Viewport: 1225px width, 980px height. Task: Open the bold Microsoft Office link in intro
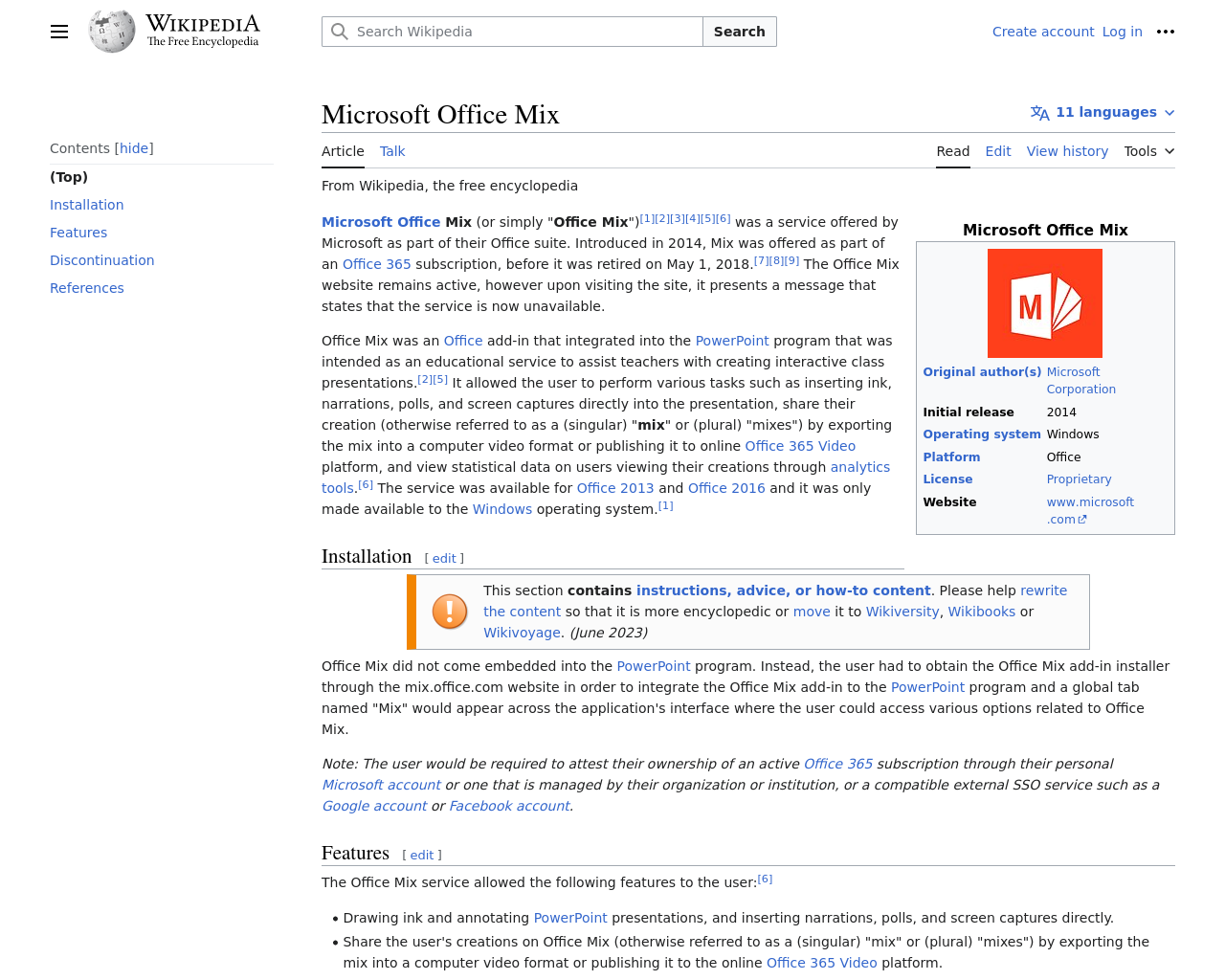381,222
